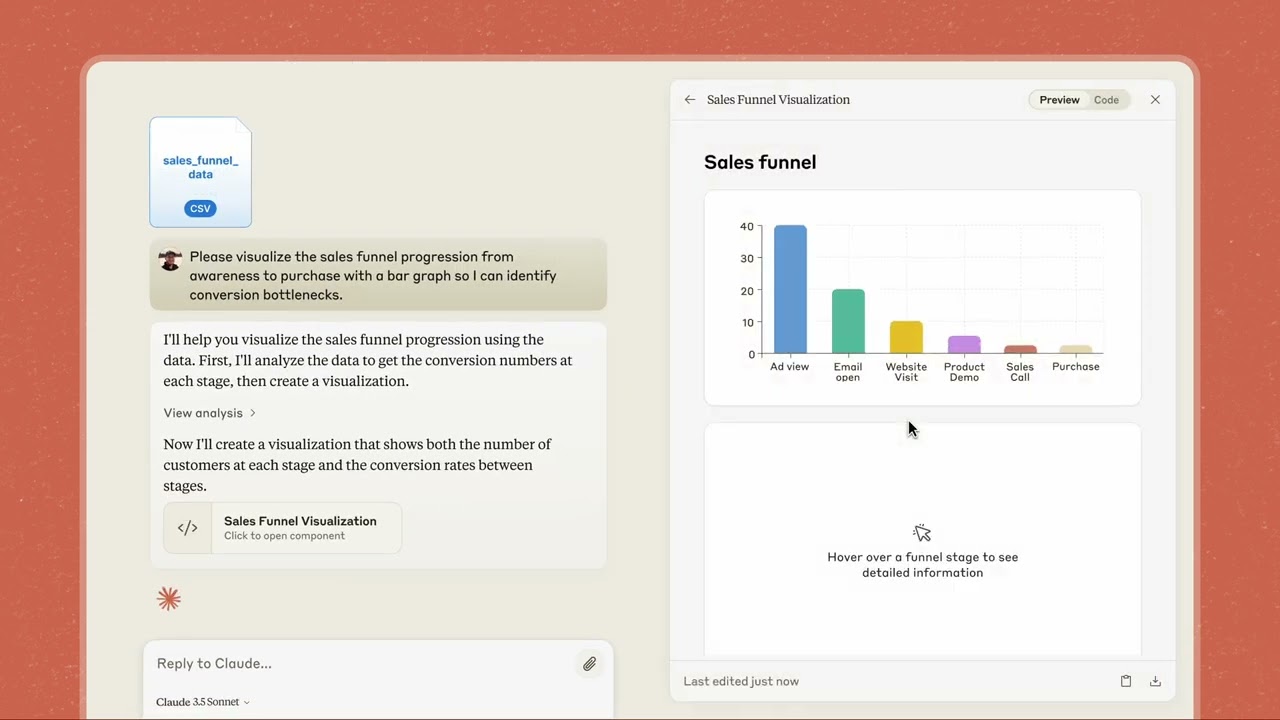Expand the View analysis section

(x=210, y=413)
